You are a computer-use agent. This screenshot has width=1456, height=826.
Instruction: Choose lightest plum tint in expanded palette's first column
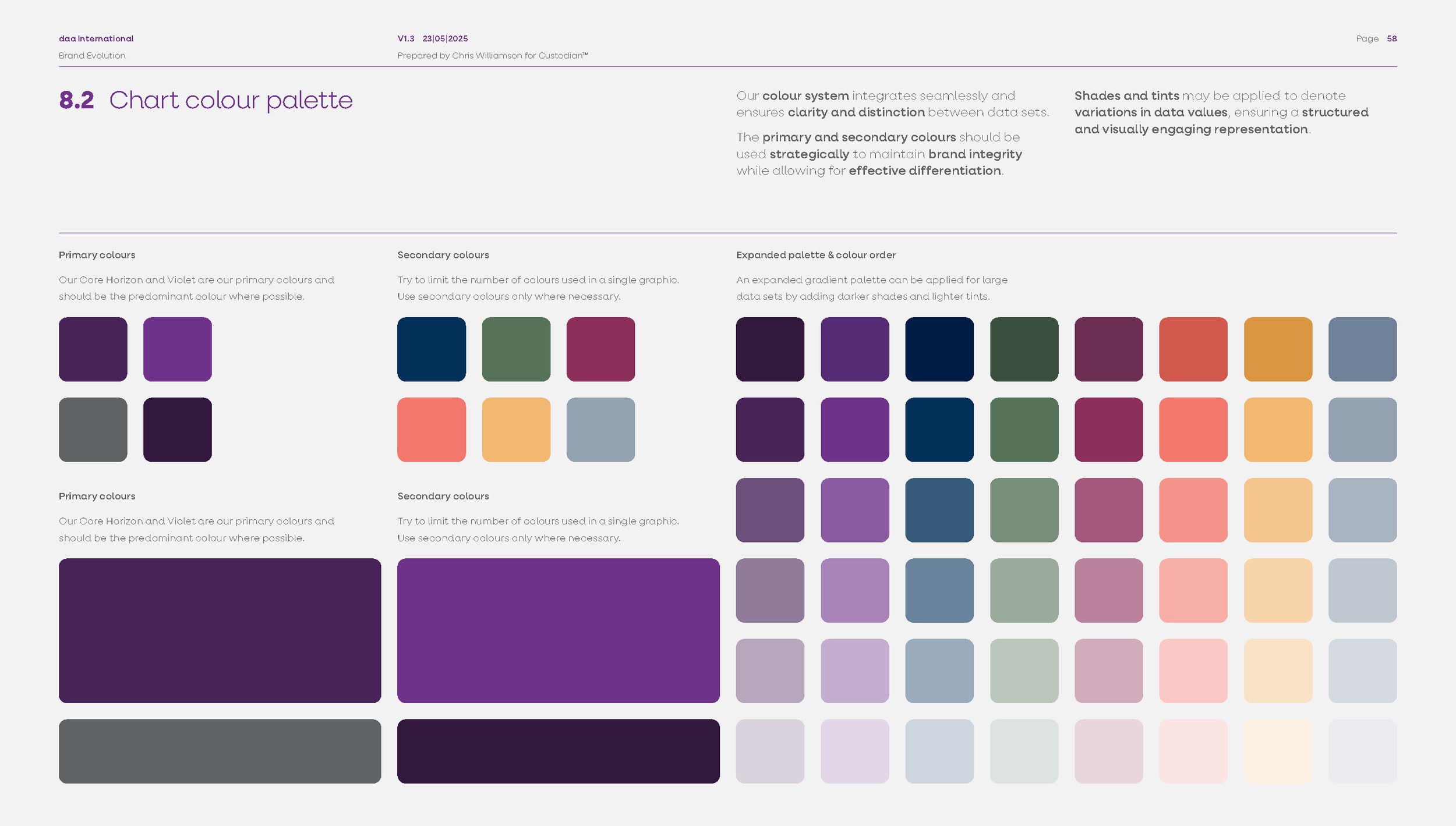(770, 751)
